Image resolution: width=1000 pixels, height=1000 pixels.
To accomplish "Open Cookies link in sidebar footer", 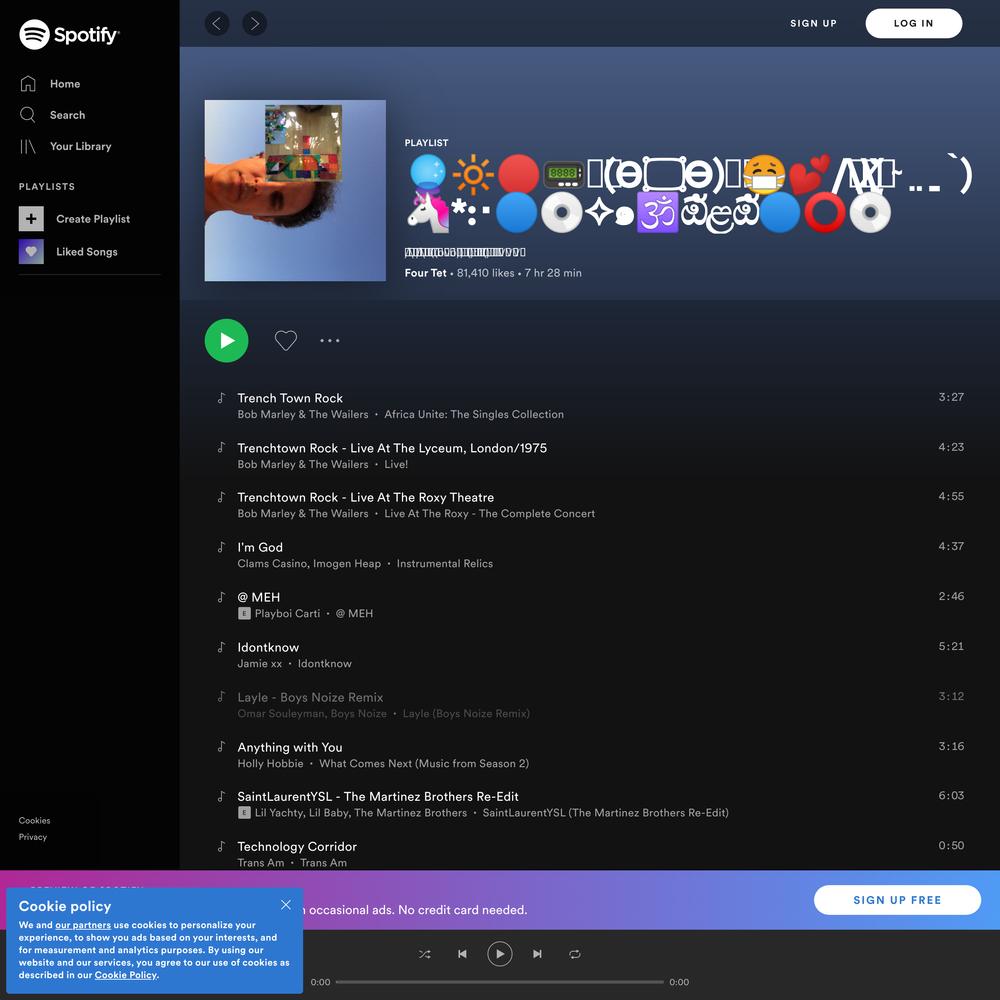I will (34, 821).
